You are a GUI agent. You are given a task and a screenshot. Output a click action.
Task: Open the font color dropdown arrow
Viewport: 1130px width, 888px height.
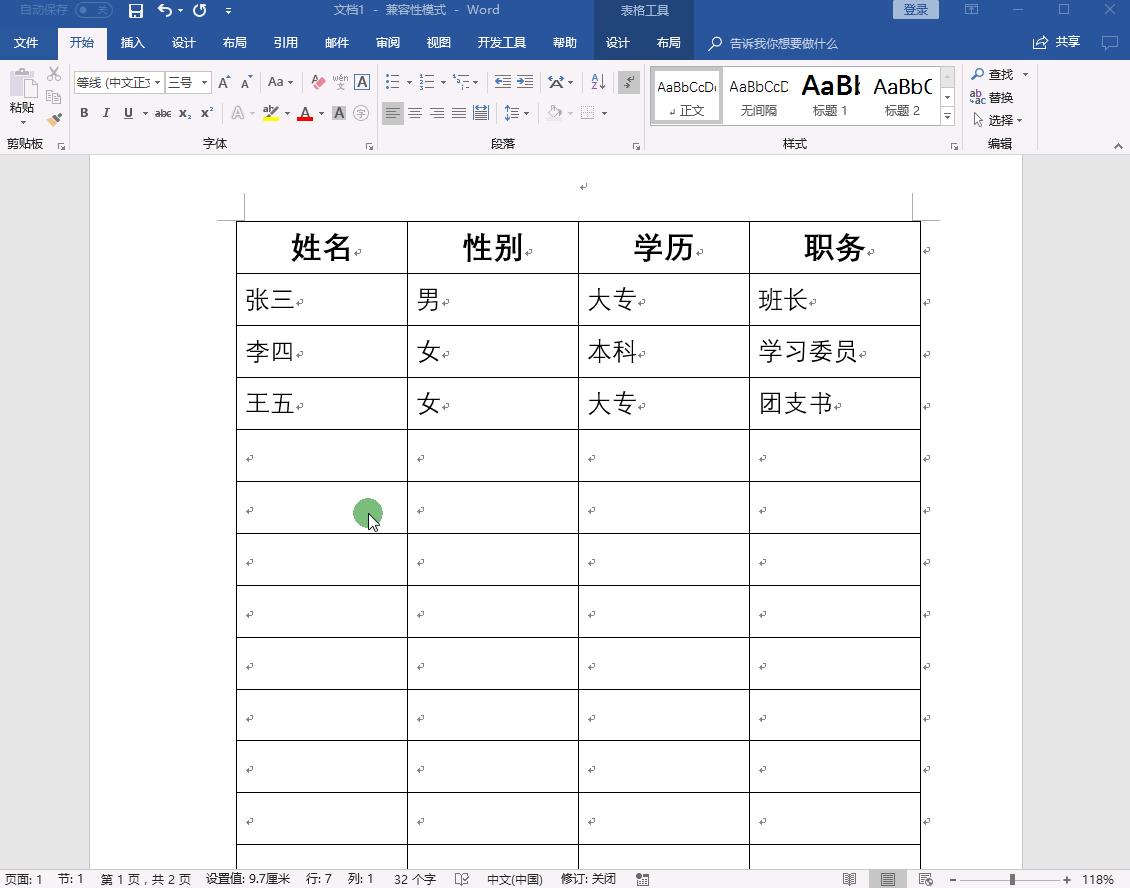tap(319, 115)
